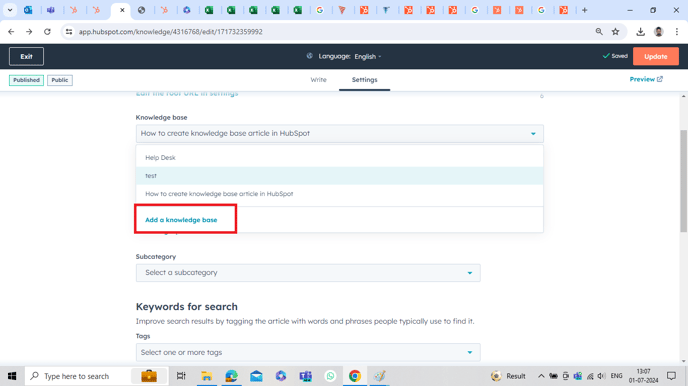This screenshot has width=688, height=386.
Task: Open the Select a subcategory dropdown
Action: (308, 272)
